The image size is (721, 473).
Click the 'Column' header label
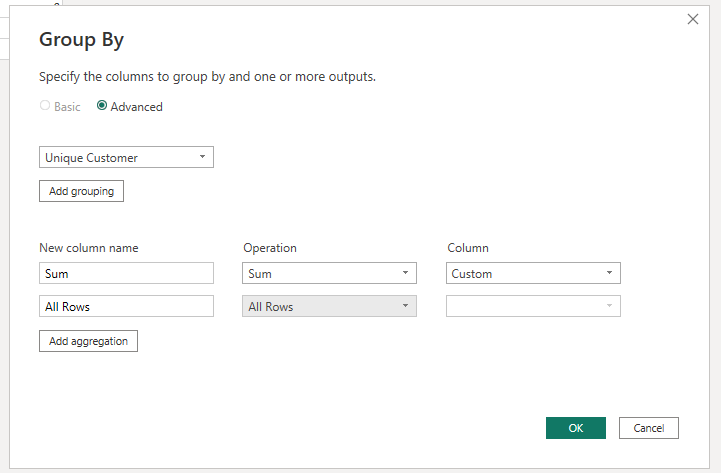[x=468, y=248]
